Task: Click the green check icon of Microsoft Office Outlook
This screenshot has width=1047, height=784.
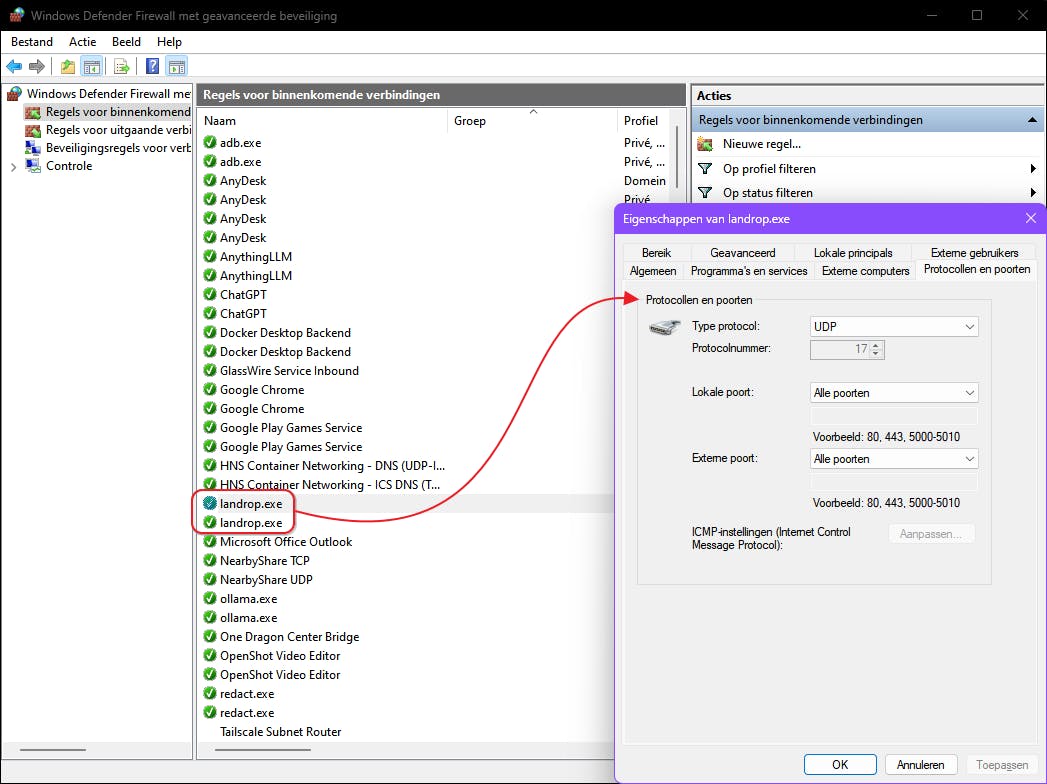Action: point(210,542)
